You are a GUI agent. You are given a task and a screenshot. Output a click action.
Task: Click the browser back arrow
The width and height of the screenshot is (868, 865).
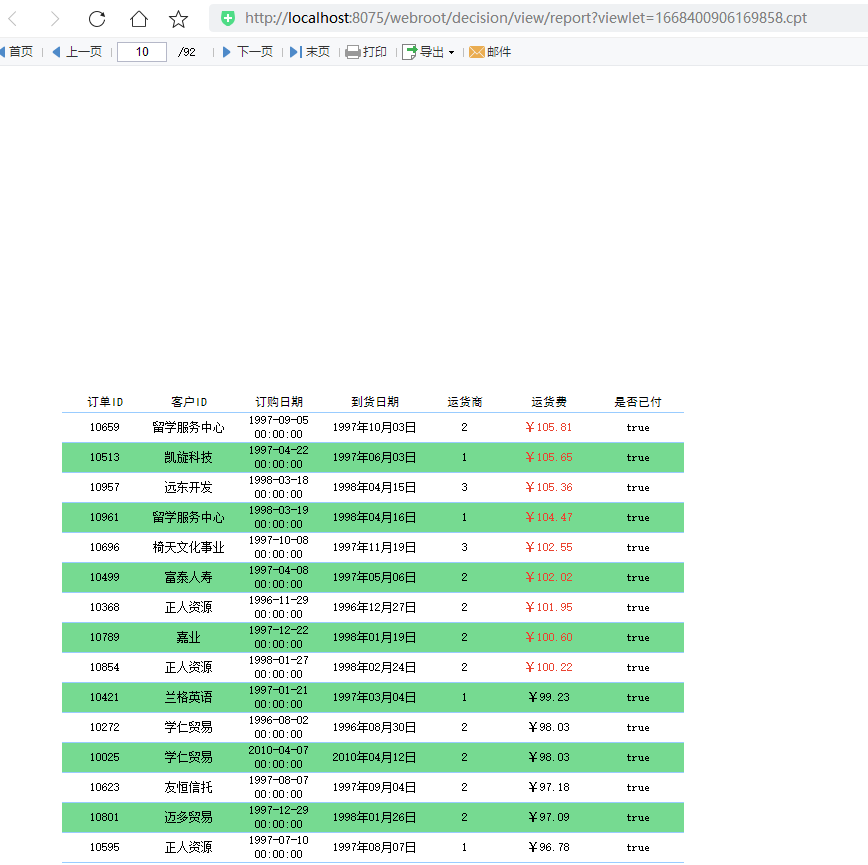[x=13, y=19]
